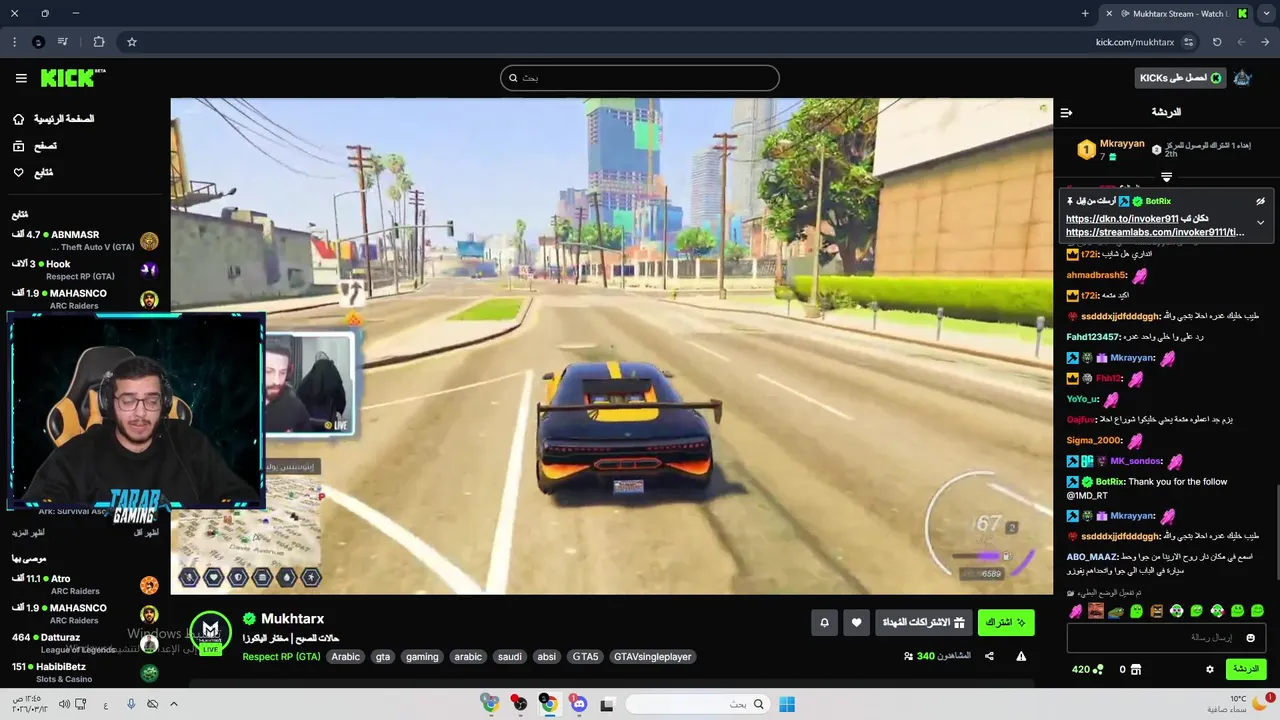Click the Arabic capitalized tag
This screenshot has width=1280, height=720.
[x=345, y=657]
